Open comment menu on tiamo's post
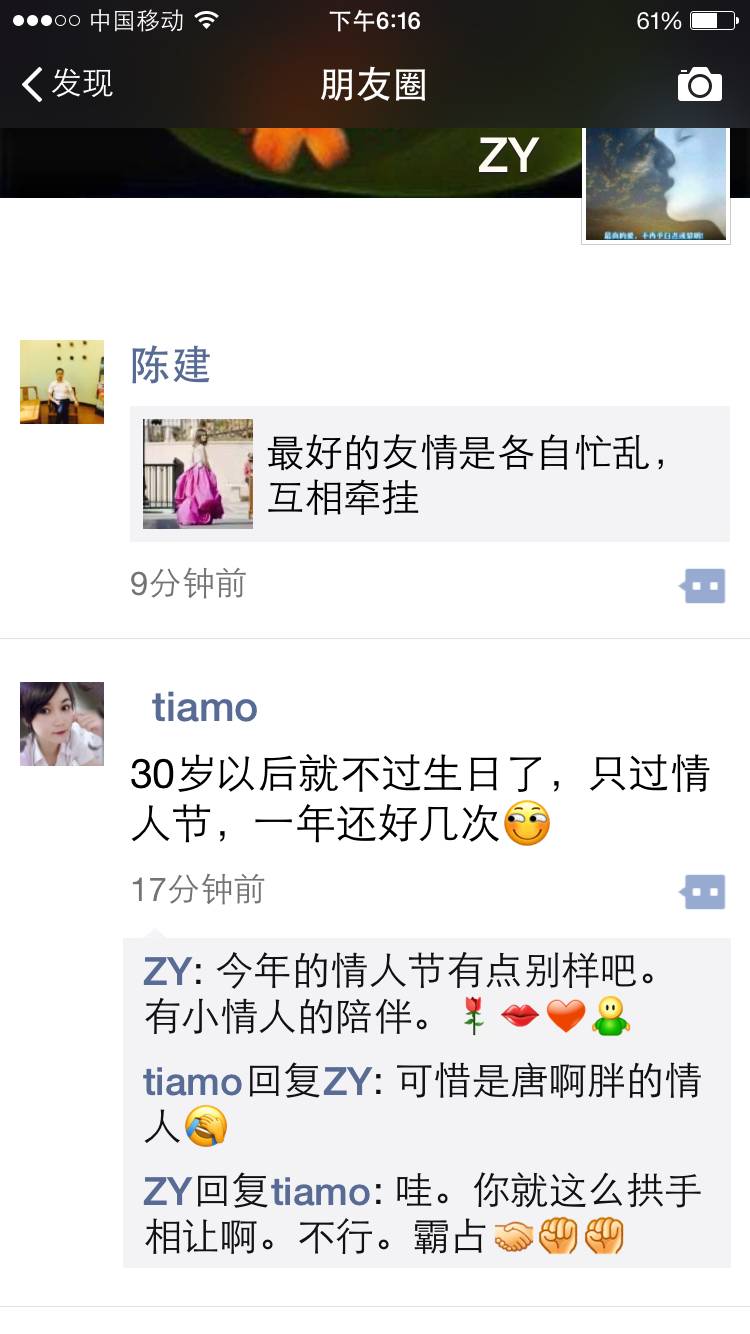The width and height of the screenshot is (750, 1334). pyautogui.click(x=703, y=890)
